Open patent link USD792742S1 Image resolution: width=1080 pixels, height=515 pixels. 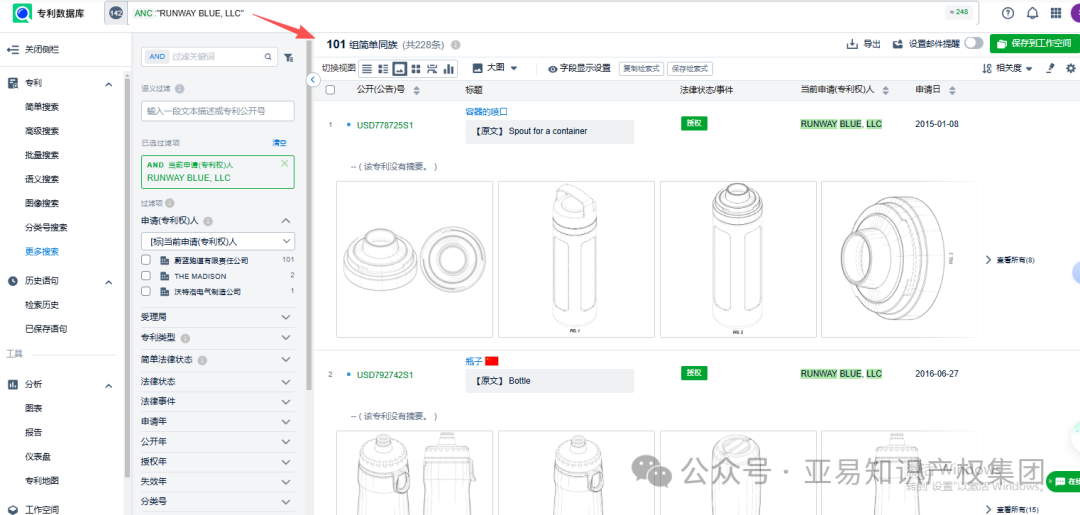384,375
